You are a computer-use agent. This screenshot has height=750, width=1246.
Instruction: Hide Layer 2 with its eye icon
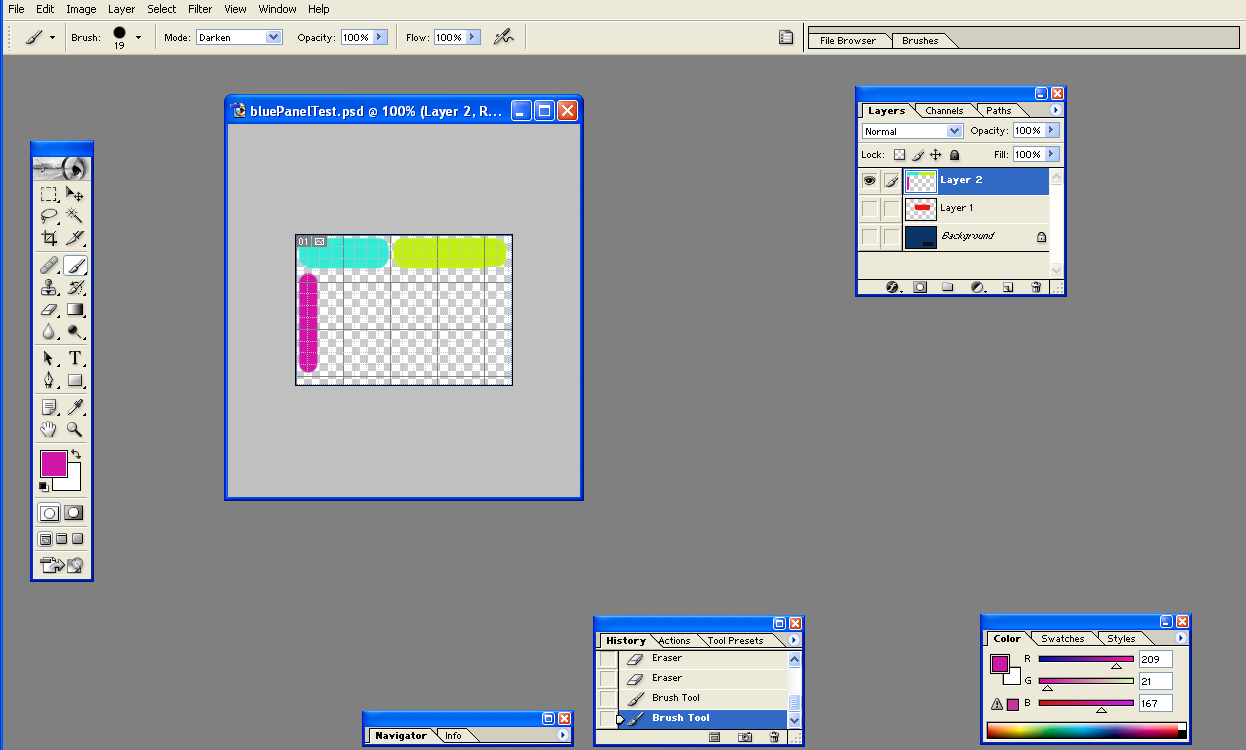click(869, 181)
